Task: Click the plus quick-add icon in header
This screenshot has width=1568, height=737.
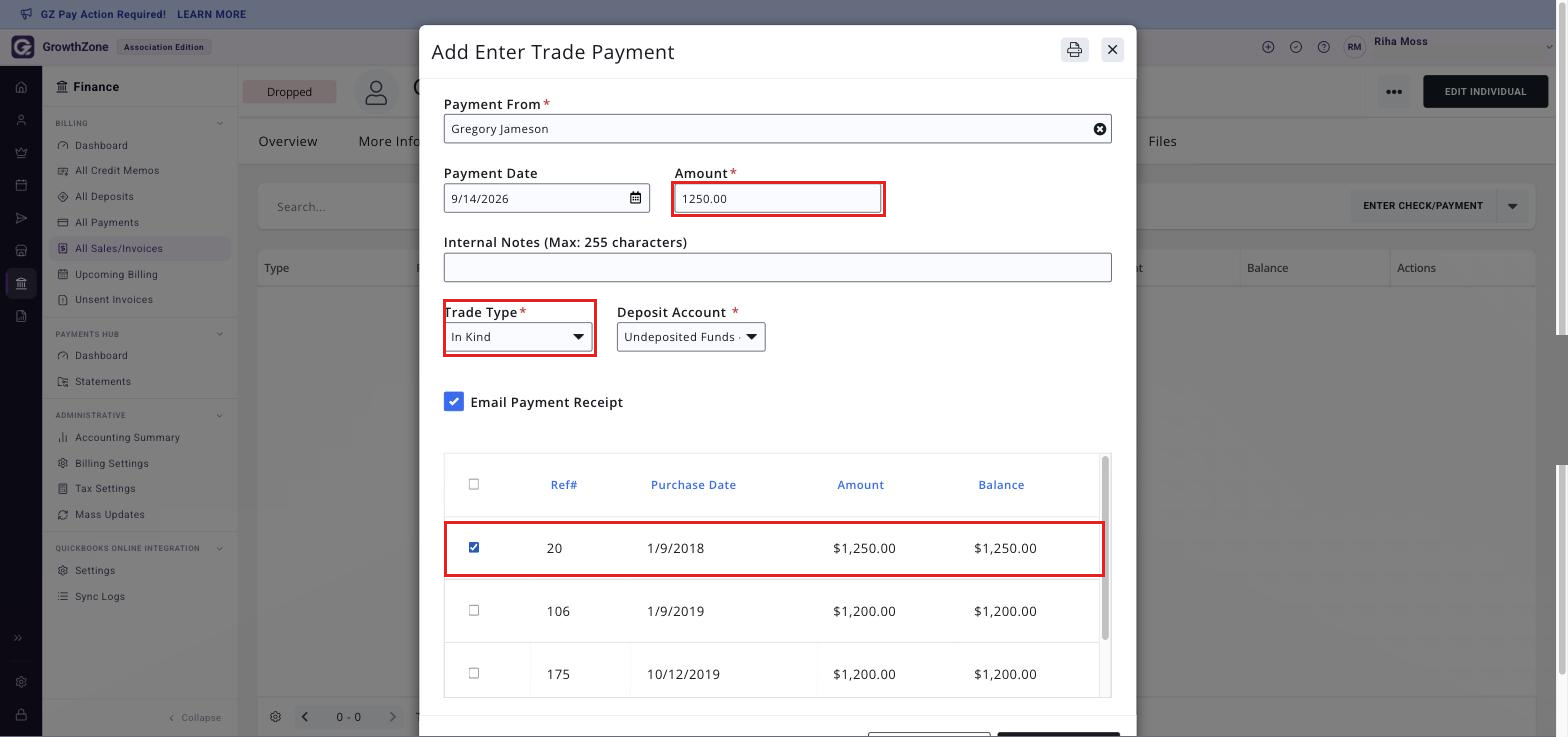Action: (x=1268, y=47)
